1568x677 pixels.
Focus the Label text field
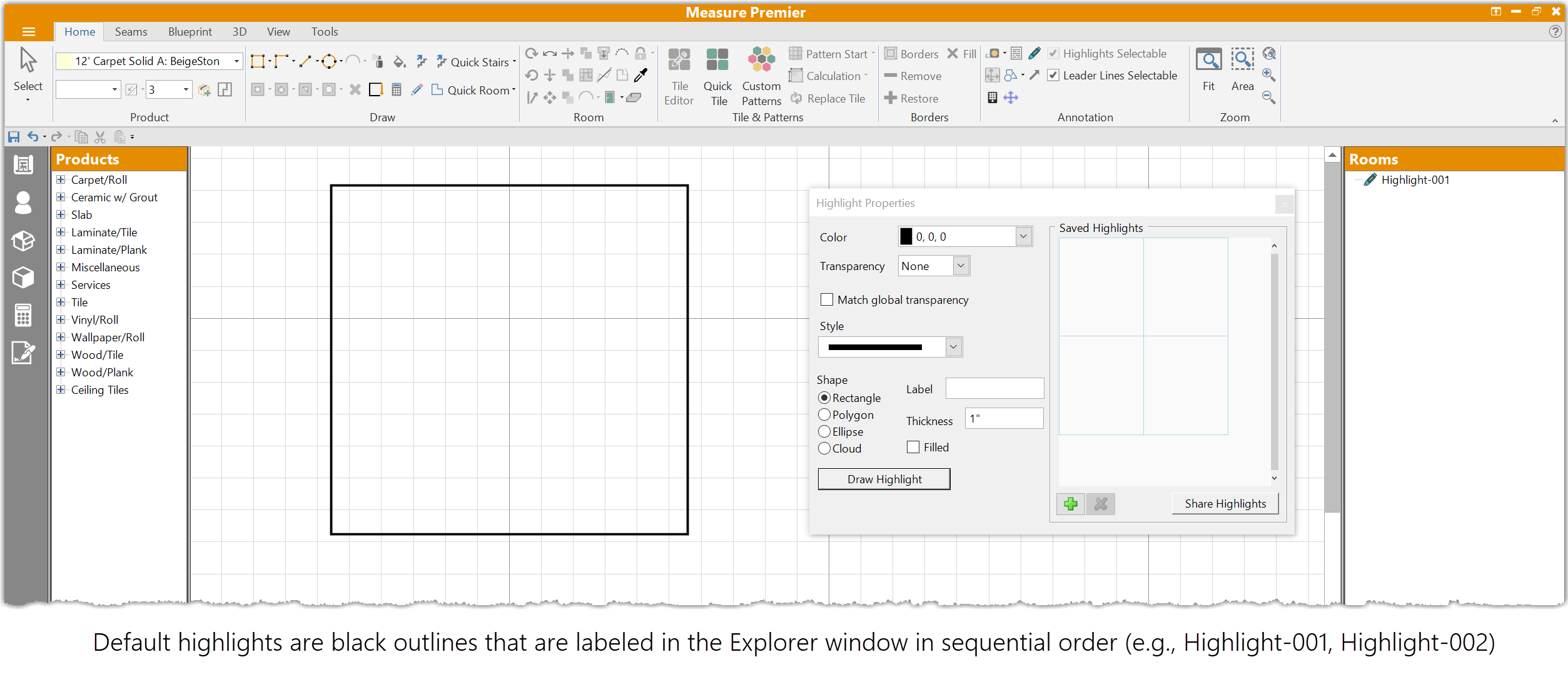[994, 389]
